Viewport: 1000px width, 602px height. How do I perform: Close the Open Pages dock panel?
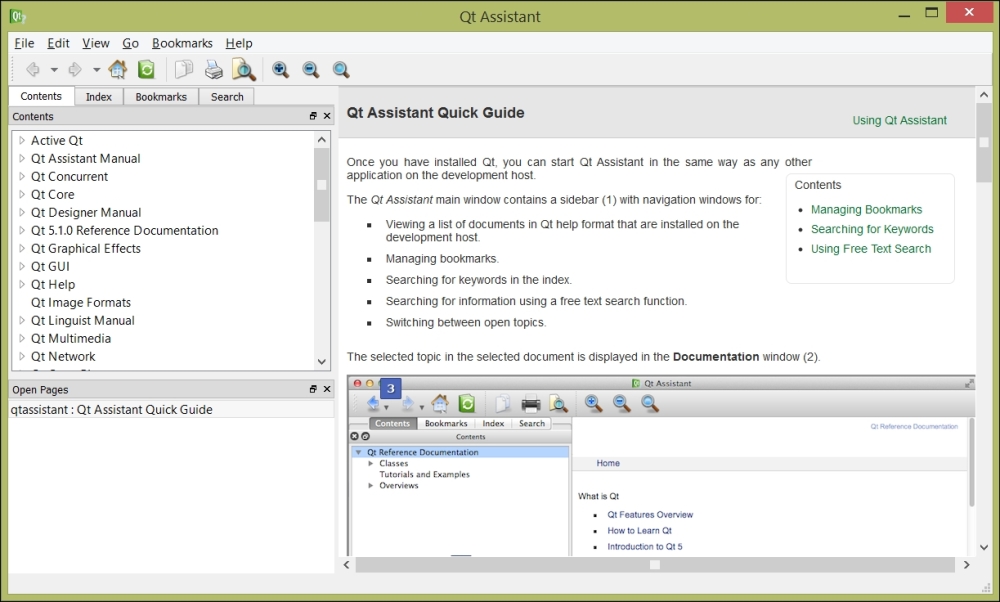point(327,389)
